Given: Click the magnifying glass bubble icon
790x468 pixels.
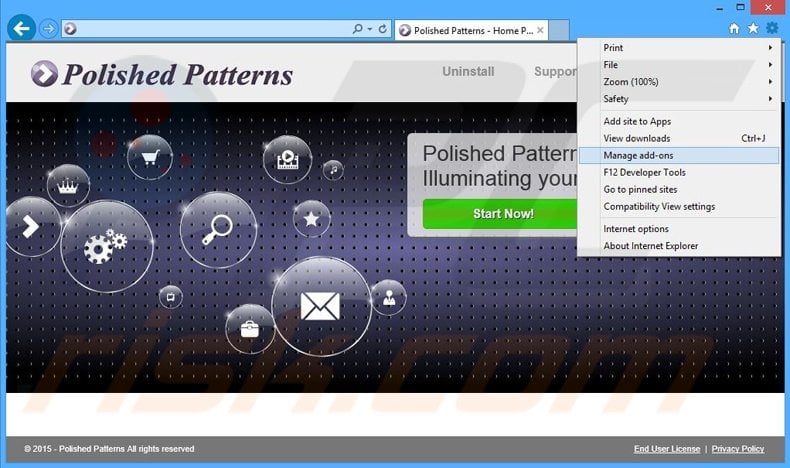Looking at the screenshot, I should point(218,230).
